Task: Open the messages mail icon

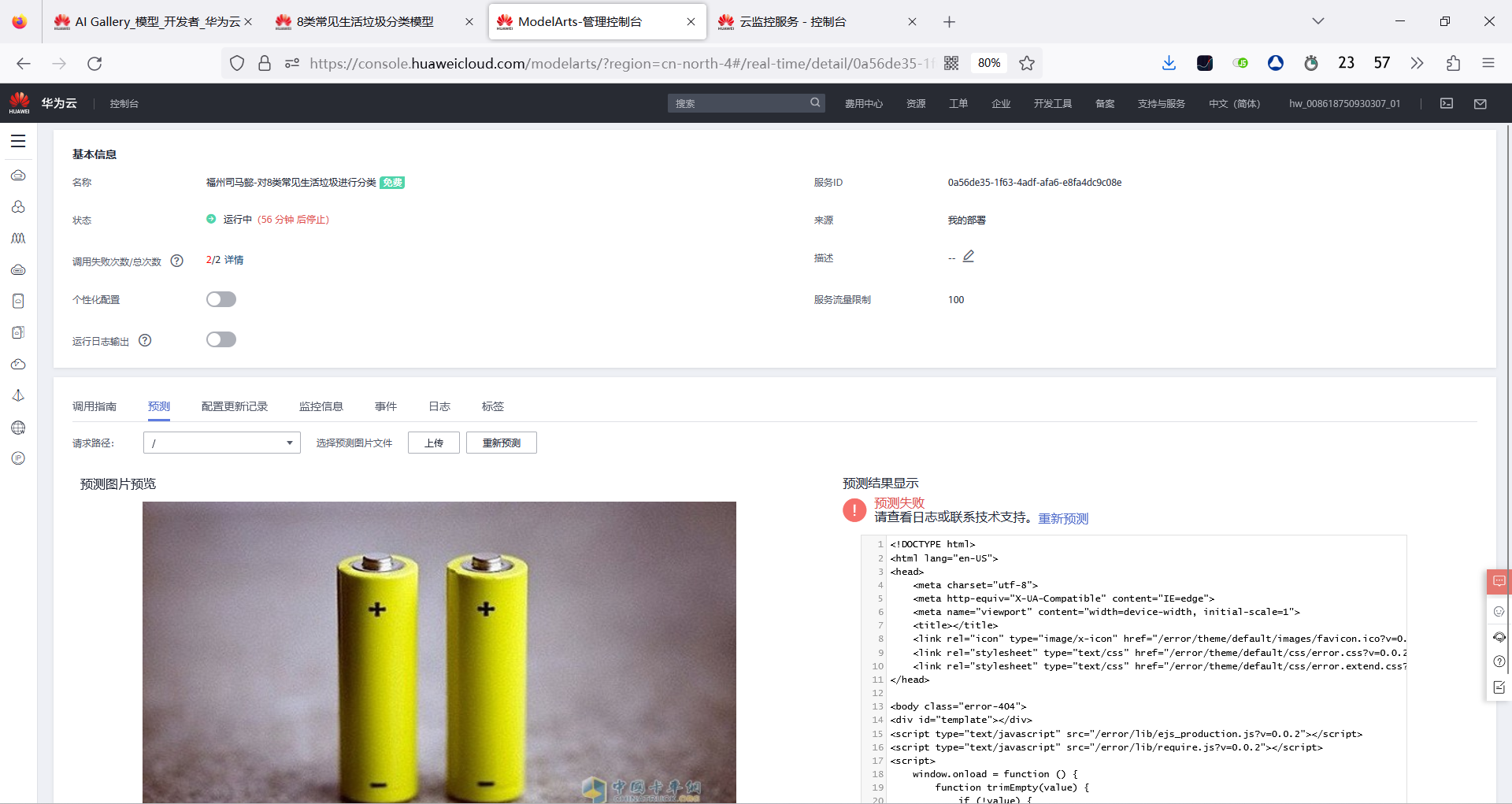Action: pyautogui.click(x=1480, y=103)
